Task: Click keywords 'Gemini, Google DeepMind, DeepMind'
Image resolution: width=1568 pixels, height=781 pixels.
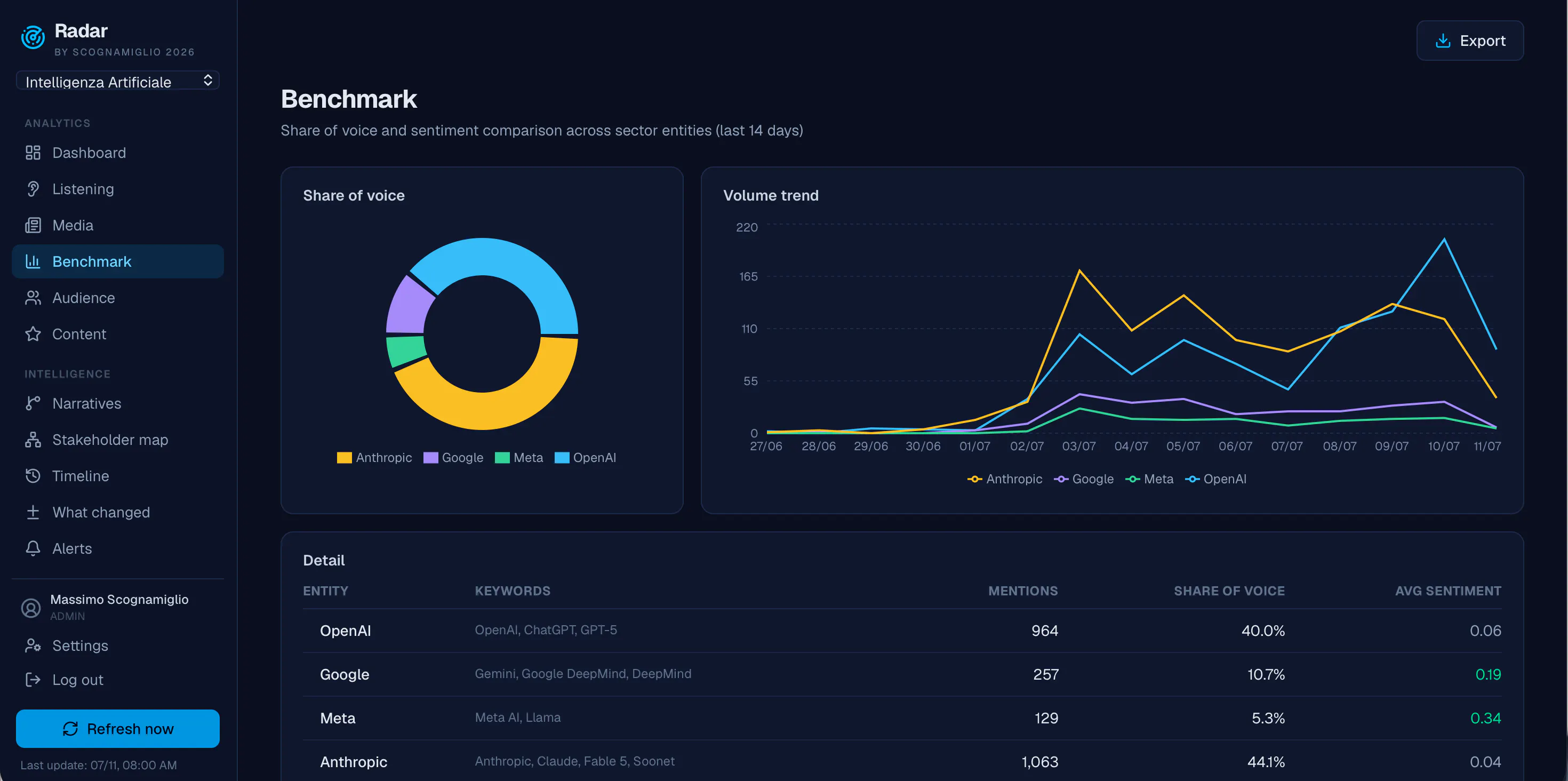Action: coord(583,674)
